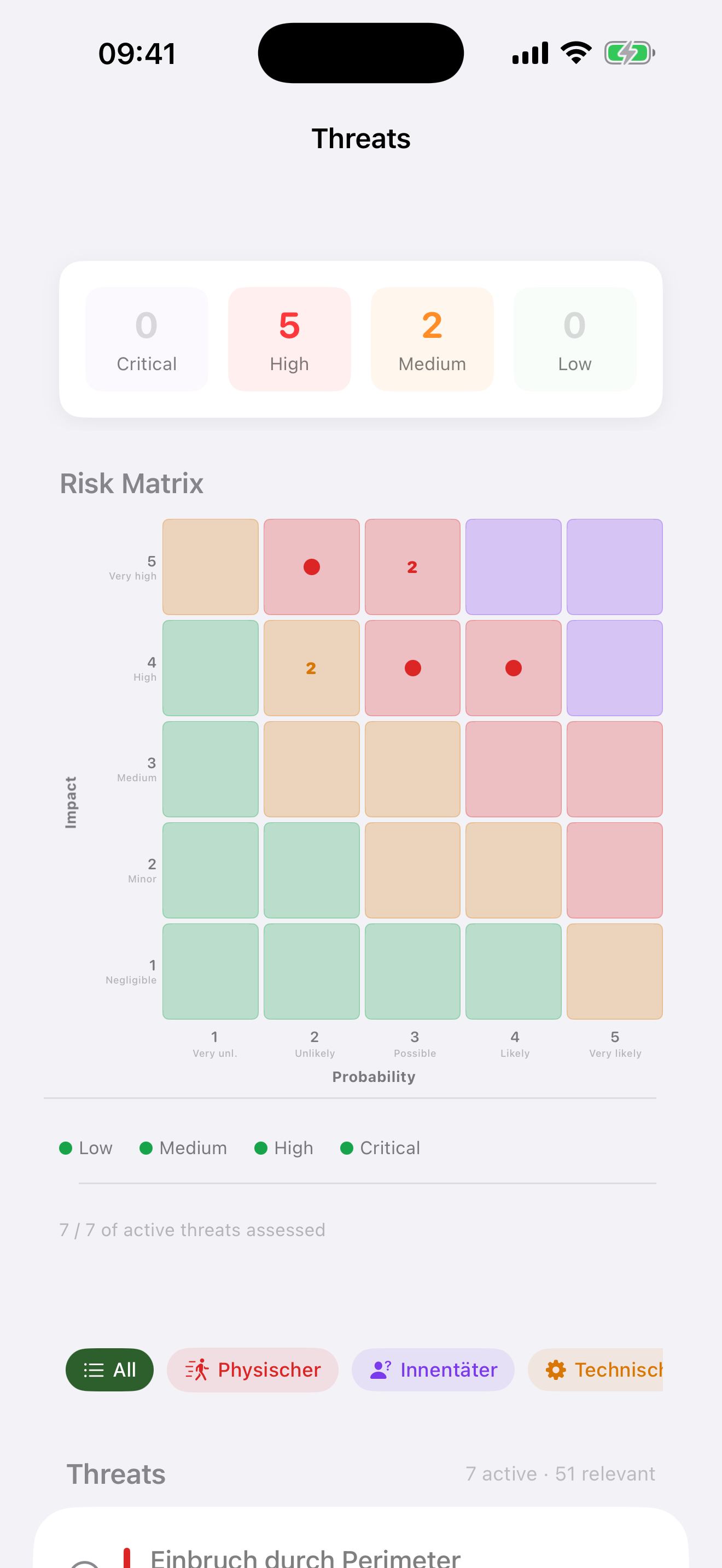Toggle the Medium legend item
Screen dimensions: 722x1568
(x=183, y=1148)
